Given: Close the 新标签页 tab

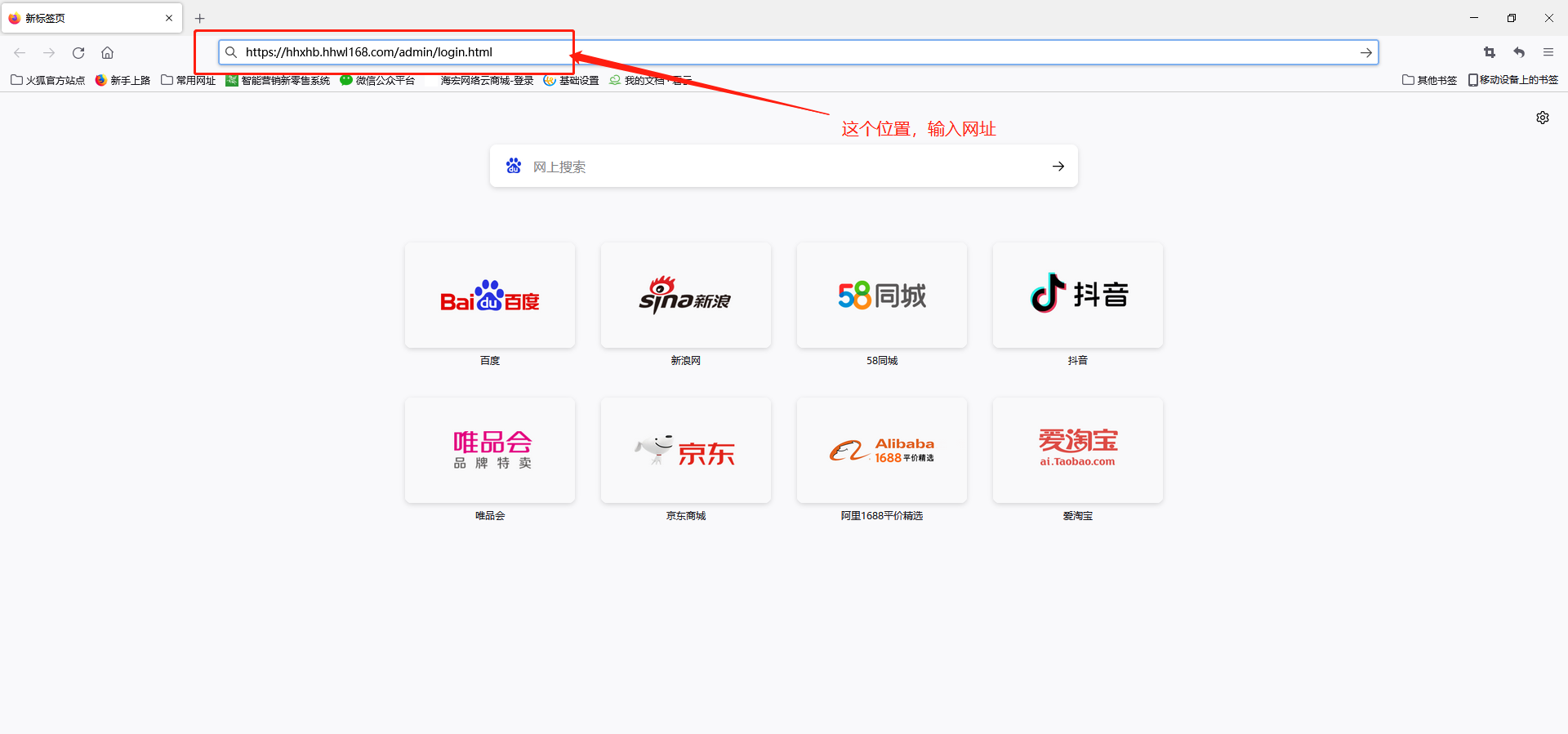Looking at the screenshot, I should coord(169,18).
